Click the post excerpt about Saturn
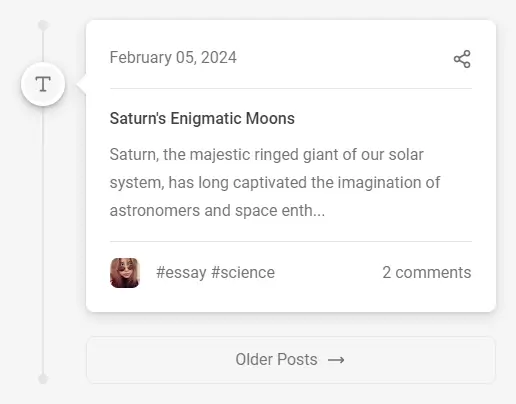 [275, 182]
